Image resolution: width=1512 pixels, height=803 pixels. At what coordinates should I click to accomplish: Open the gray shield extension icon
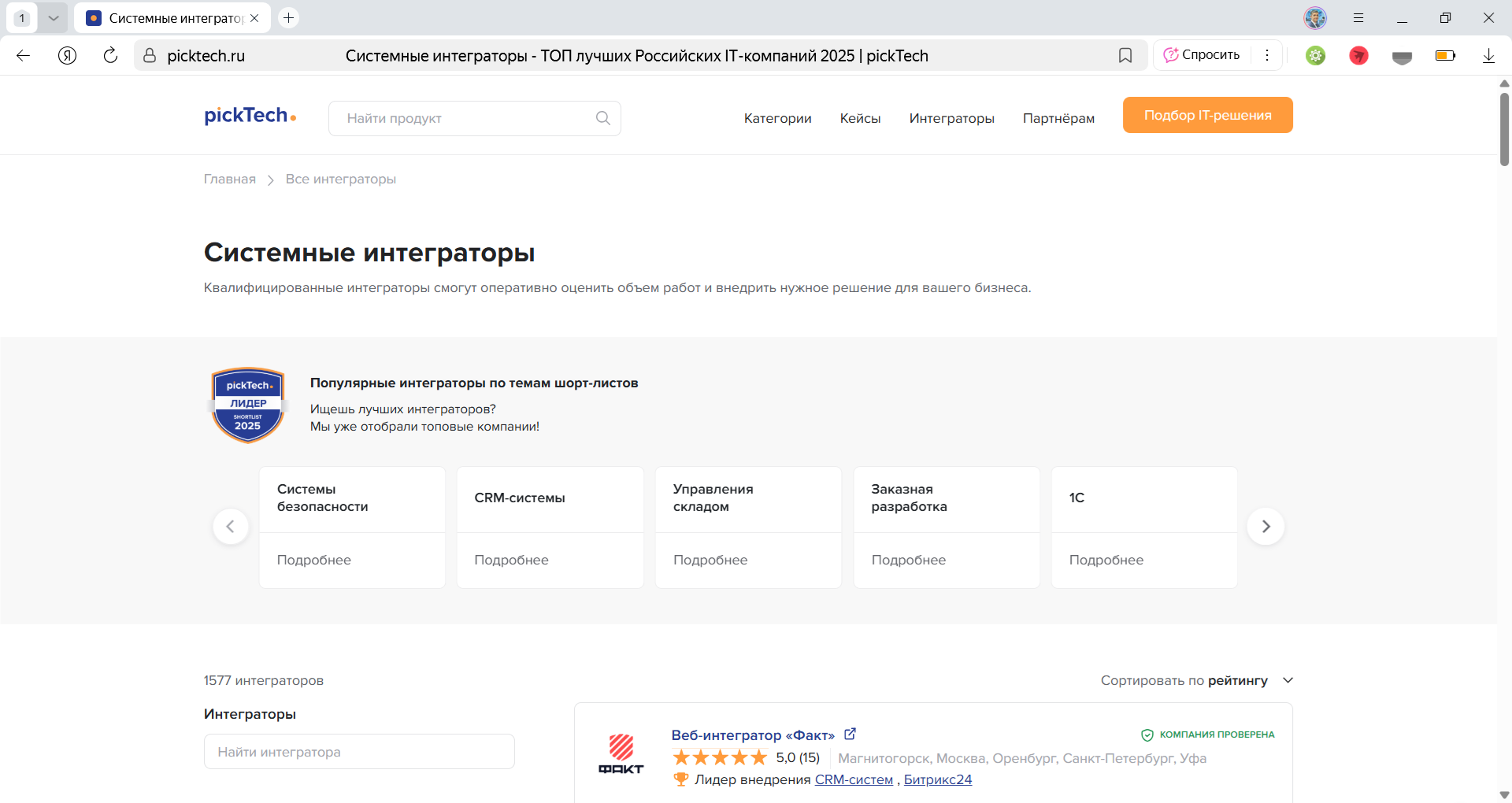(1402, 55)
